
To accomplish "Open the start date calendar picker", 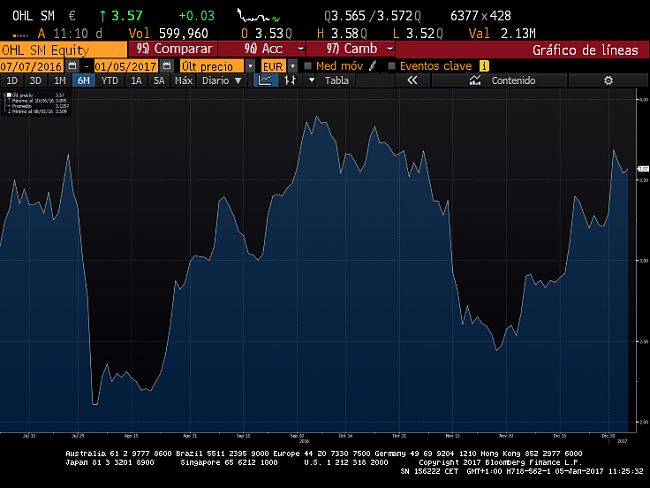I will 73,66.
